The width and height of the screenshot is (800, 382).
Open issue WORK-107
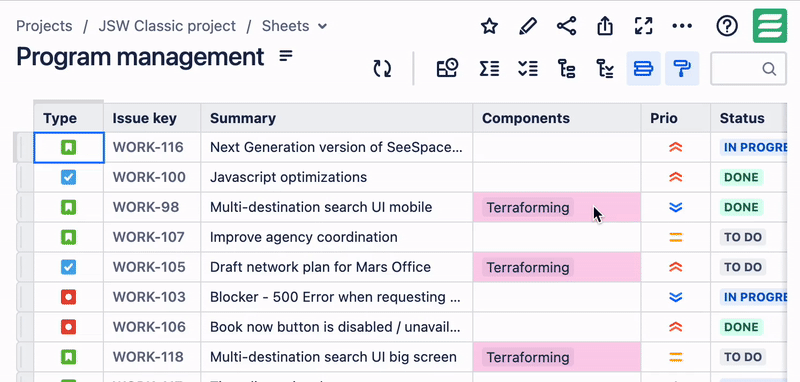tap(148, 237)
